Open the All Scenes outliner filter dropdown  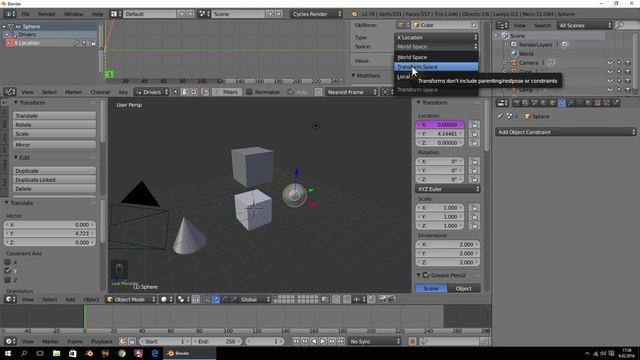point(584,25)
